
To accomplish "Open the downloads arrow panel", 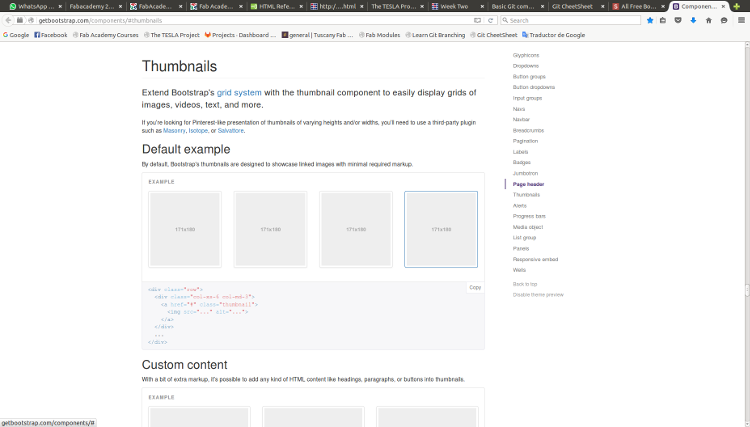I will click(693, 21).
